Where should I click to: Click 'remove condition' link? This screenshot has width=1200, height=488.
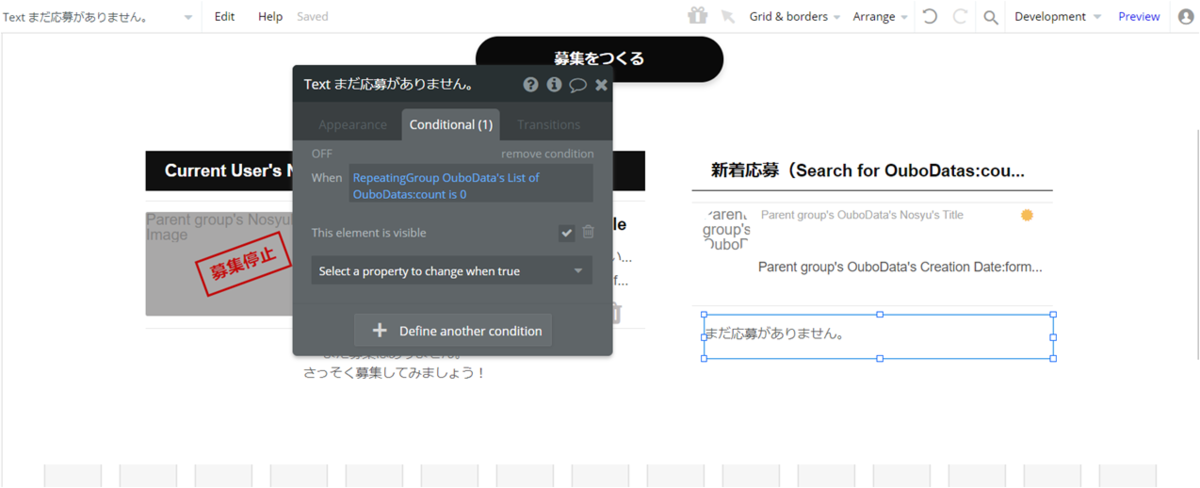(x=547, y=154)
